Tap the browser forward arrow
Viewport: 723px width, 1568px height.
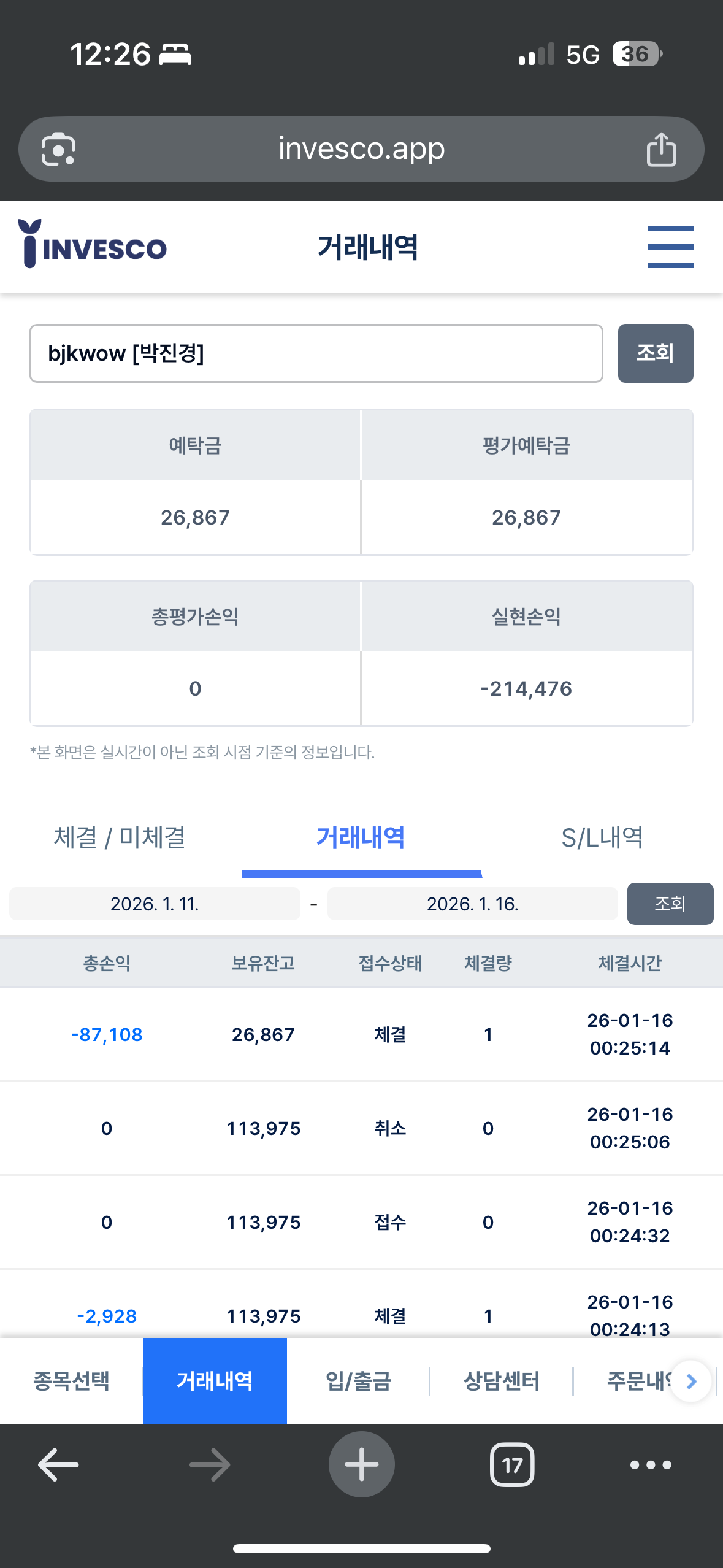[210, 1465]
